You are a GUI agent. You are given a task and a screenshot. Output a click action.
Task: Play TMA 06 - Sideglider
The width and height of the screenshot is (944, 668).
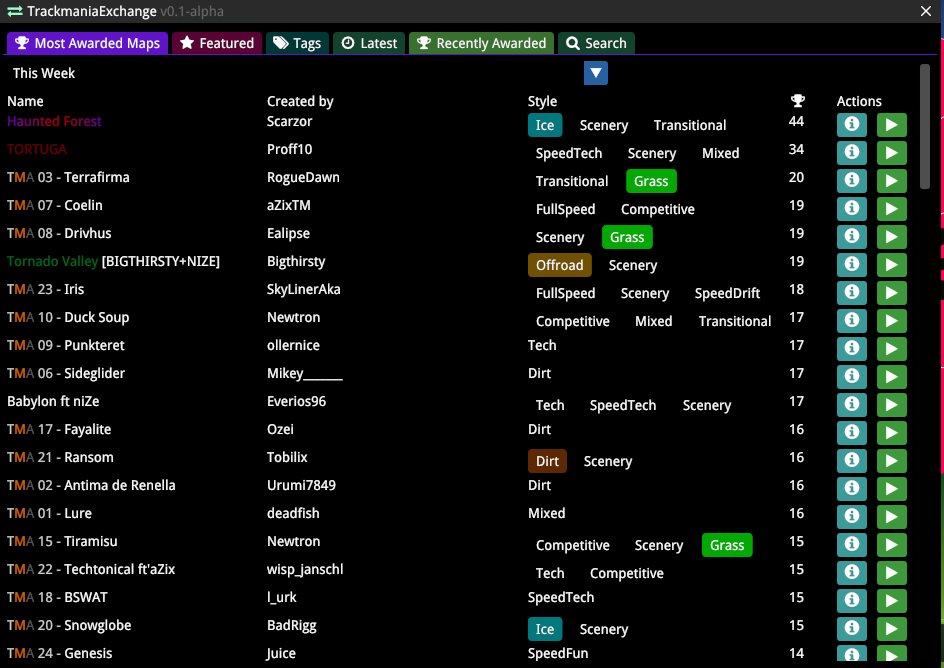point(891,376)
